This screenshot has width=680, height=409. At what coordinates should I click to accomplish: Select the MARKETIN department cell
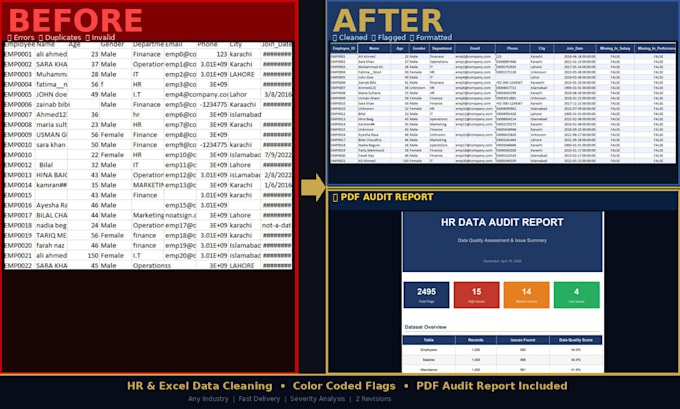(148, 185)
